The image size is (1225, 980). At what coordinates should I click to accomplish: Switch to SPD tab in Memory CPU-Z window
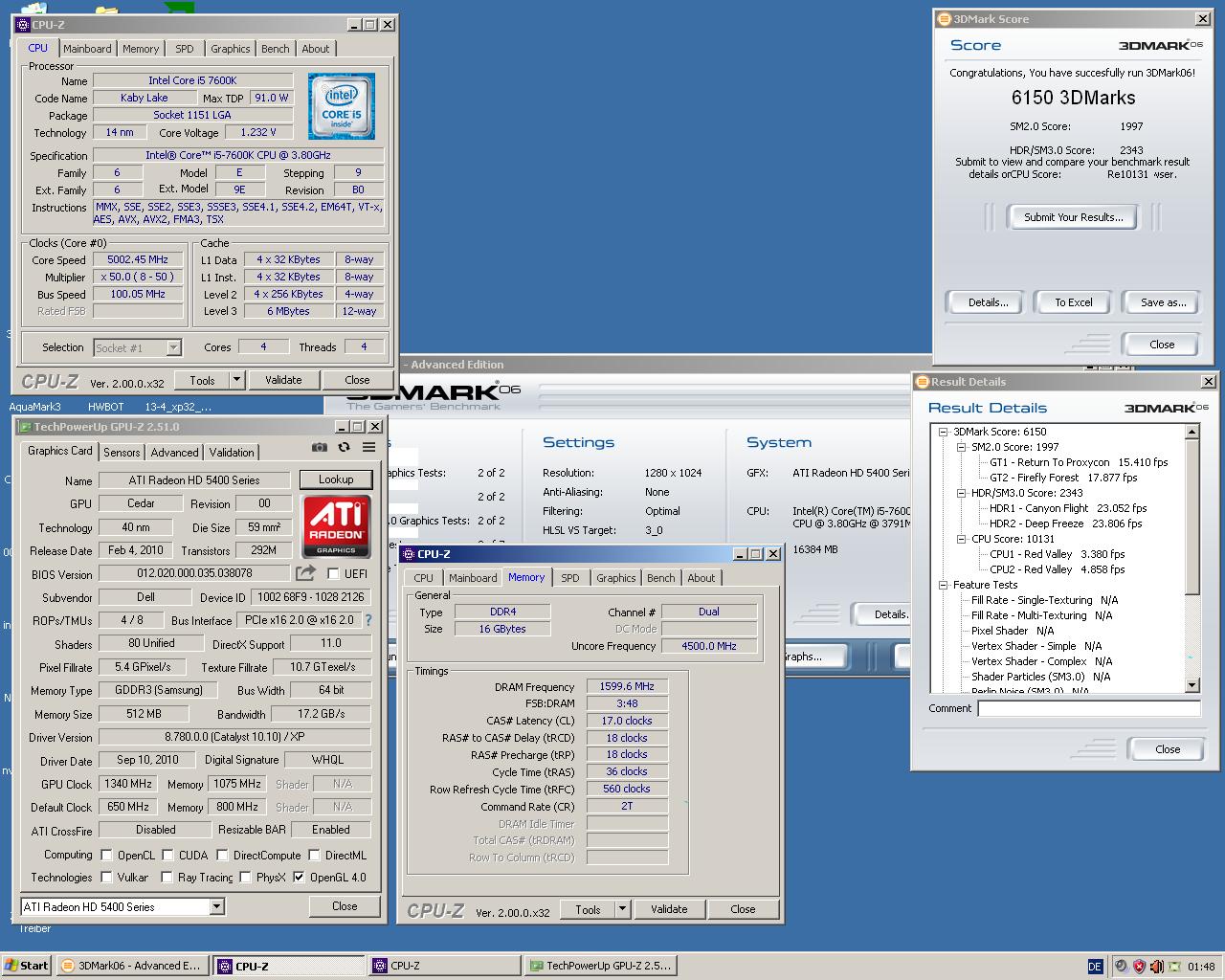[570, 578]
